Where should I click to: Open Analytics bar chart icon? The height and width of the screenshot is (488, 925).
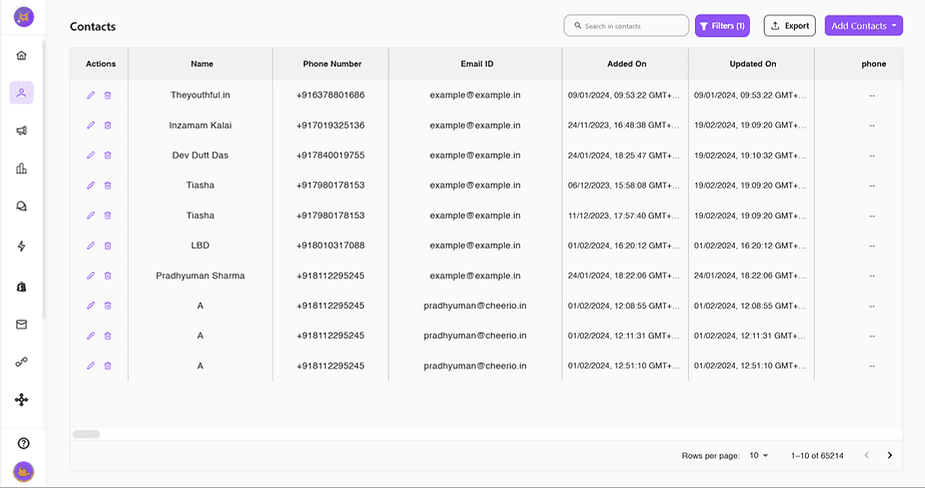point(21,169)
